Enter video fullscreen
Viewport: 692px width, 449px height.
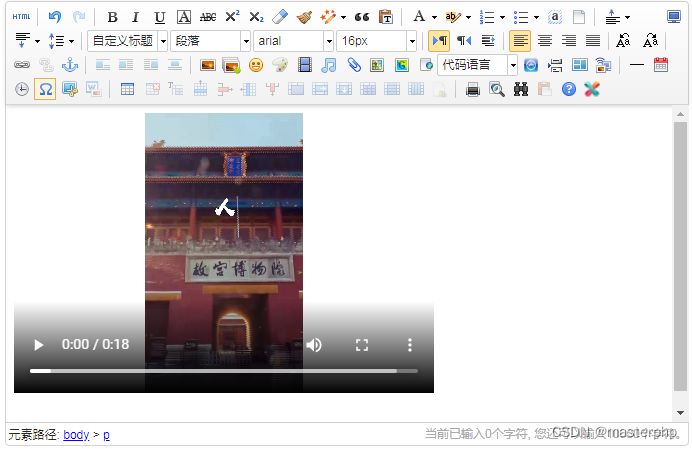pos(362,345)
